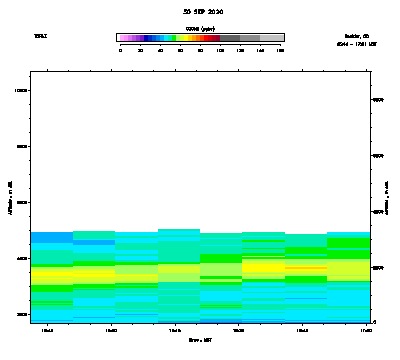Click the colorbar units title label
The image size is (400, 360).
pyautogui.click(x=200, y=29)
